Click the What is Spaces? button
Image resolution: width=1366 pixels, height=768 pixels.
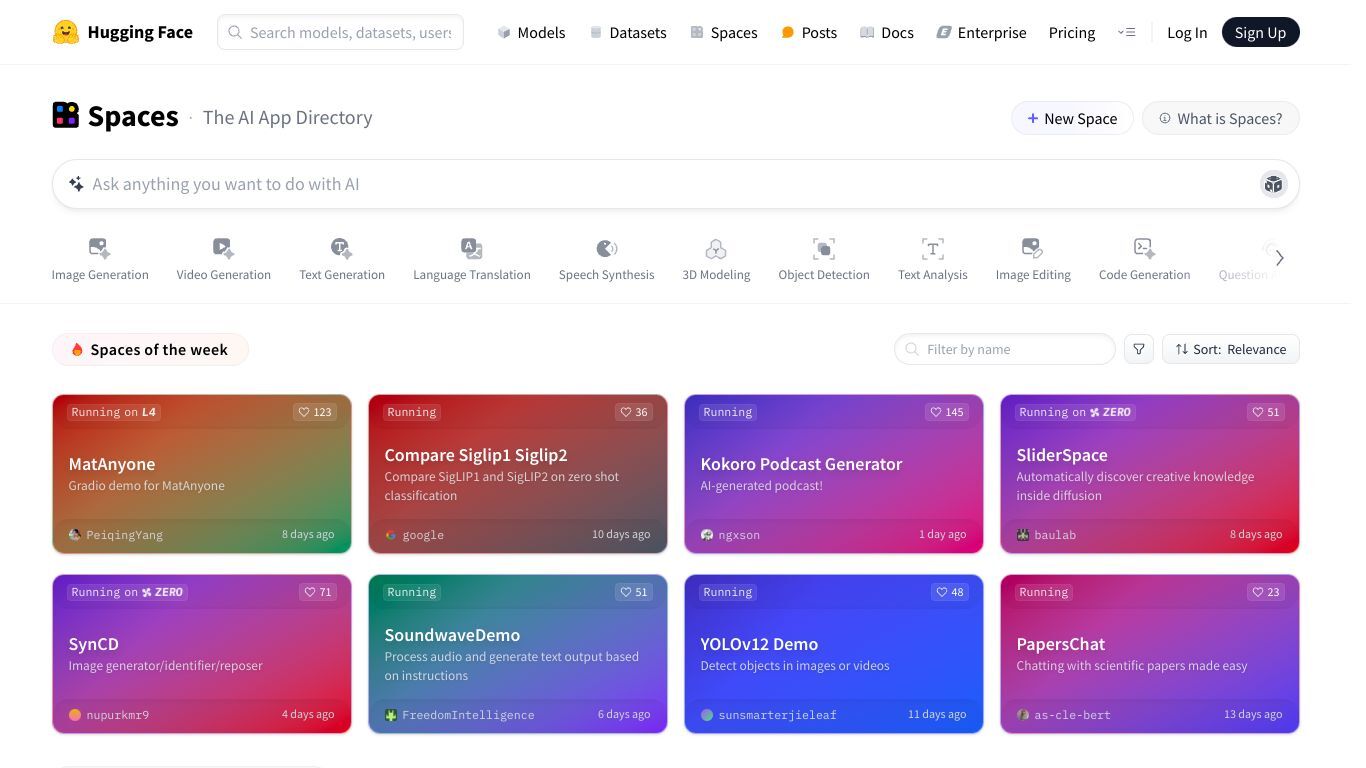pyautogui.click(x=1220, y=118)
